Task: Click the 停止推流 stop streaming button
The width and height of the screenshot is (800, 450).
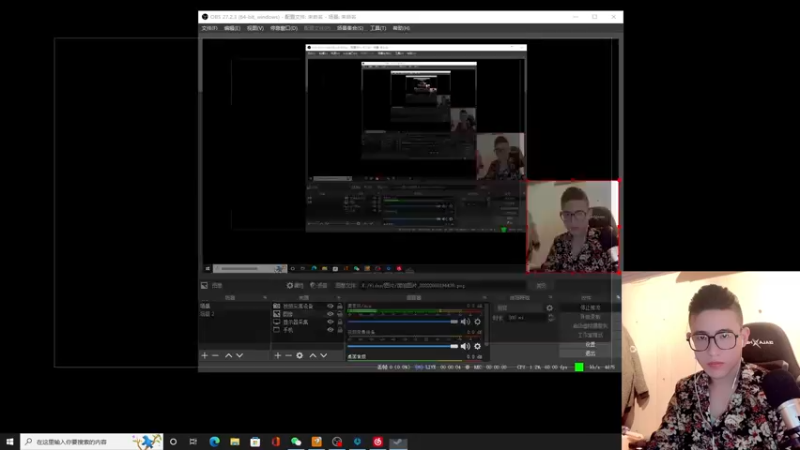Action: pos(590,308)
